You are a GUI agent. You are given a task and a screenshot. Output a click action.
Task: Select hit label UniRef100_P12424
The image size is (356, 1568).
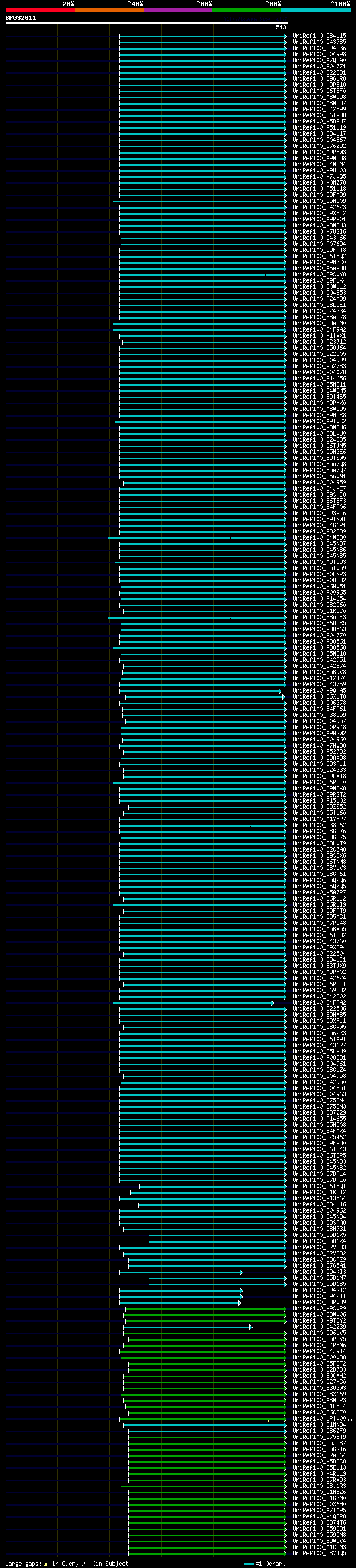click(x=319, y=678)
